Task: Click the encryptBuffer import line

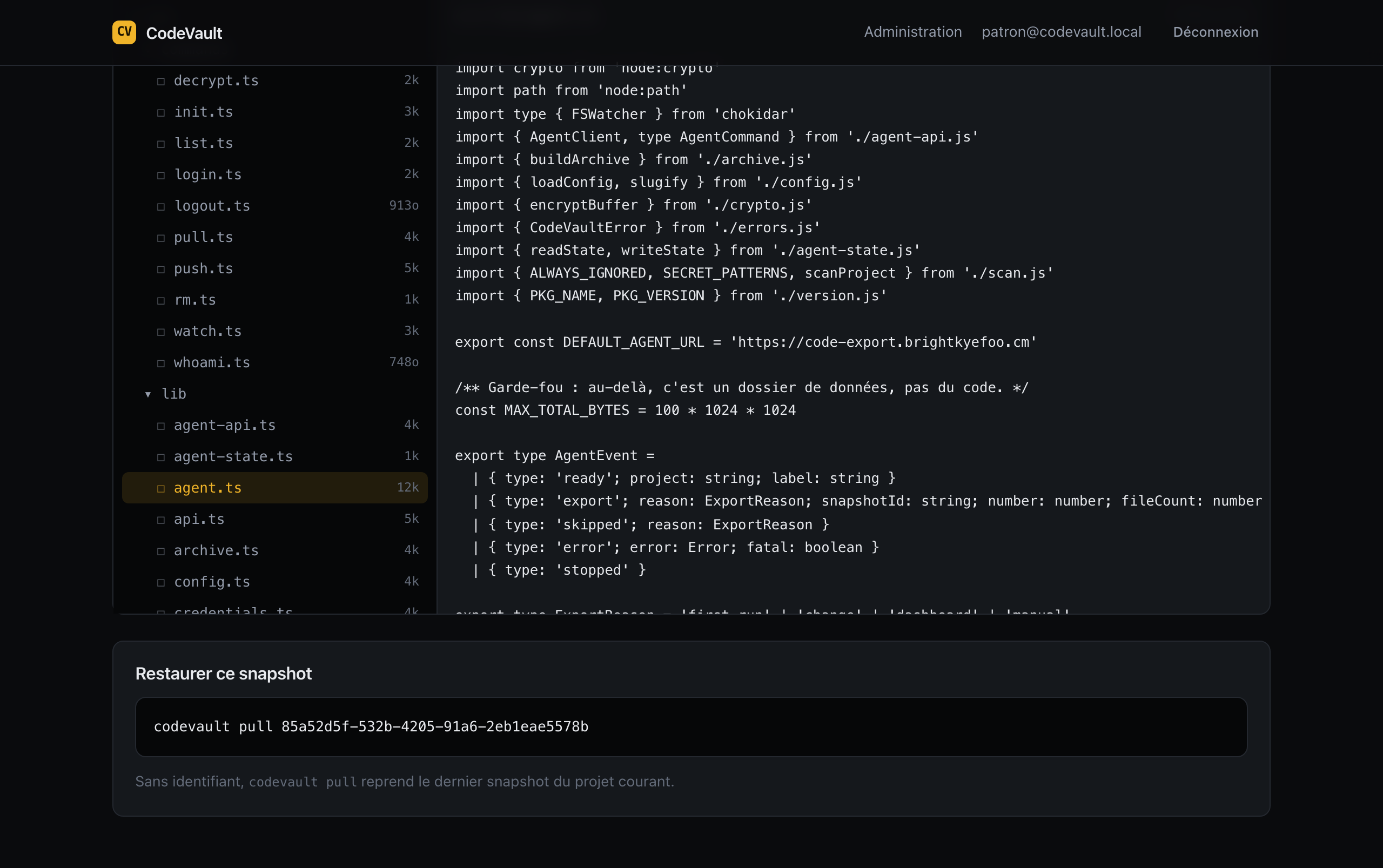Action: 634,205
